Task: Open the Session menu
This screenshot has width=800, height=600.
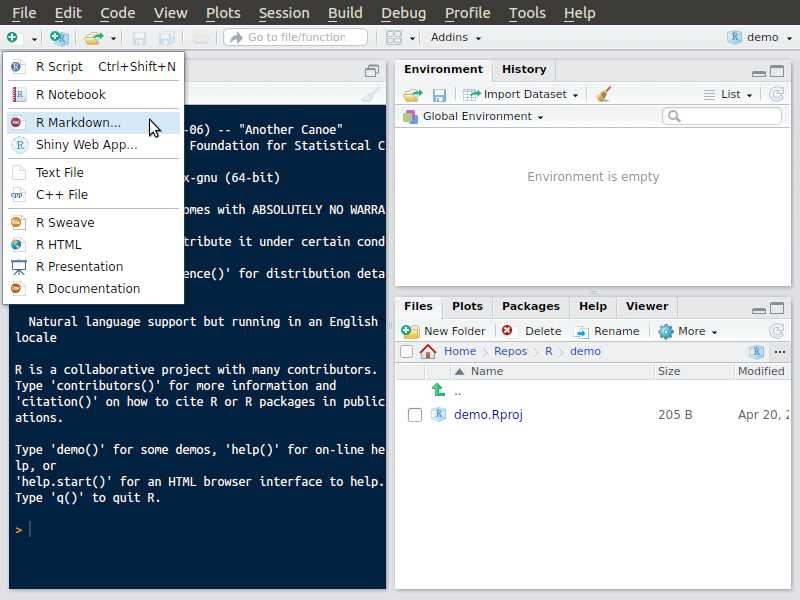Action: tap(284, 13)
